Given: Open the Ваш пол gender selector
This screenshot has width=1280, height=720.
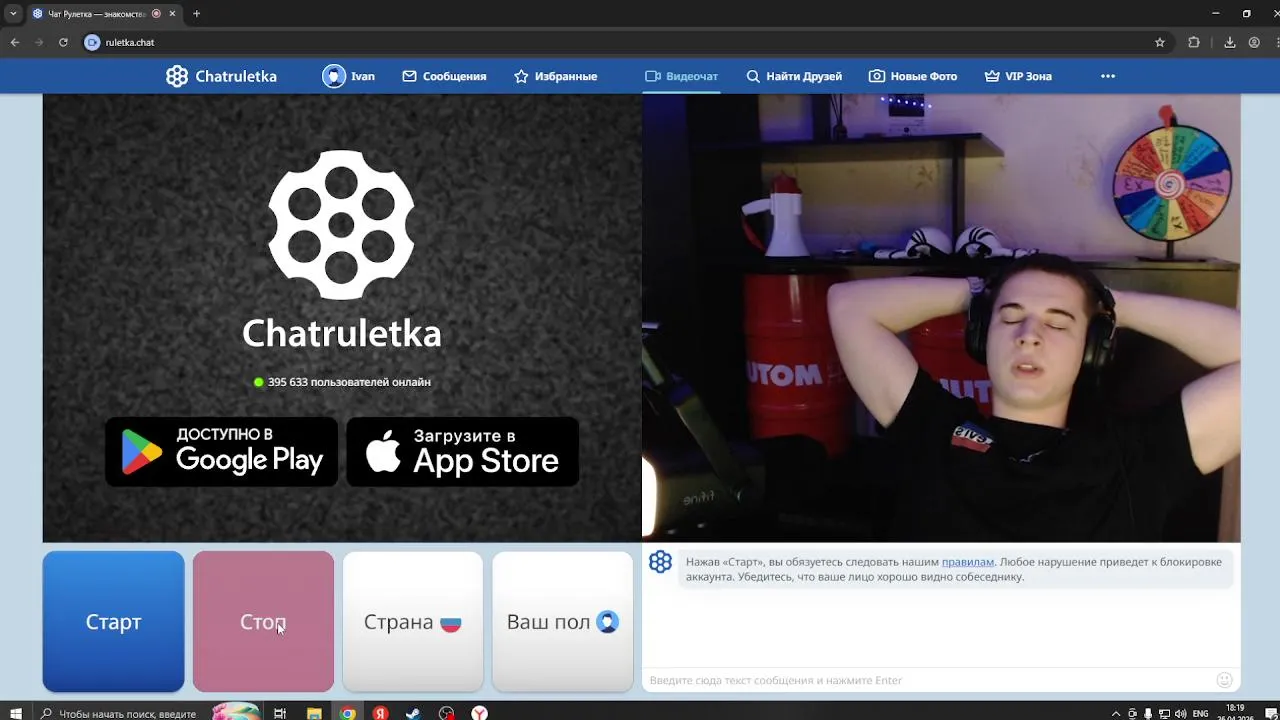Looking at the screenshot, I should pos(562,621).
